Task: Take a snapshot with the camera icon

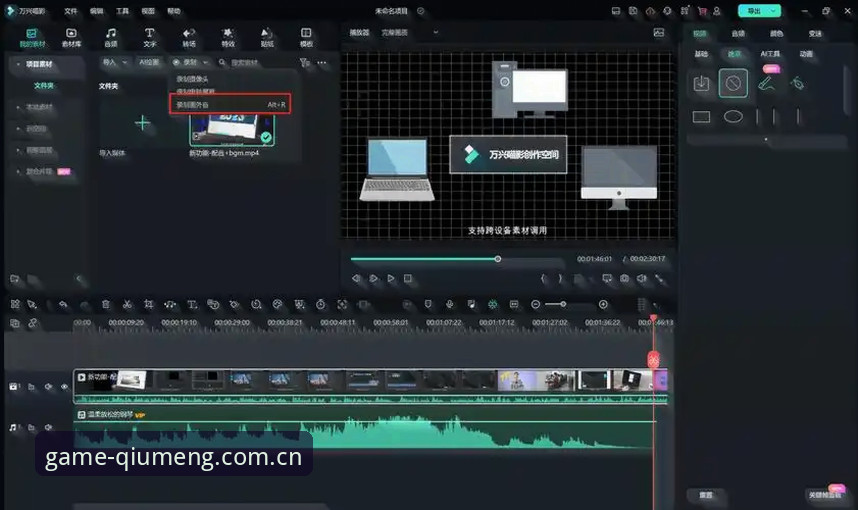Action: click(624, 279)
